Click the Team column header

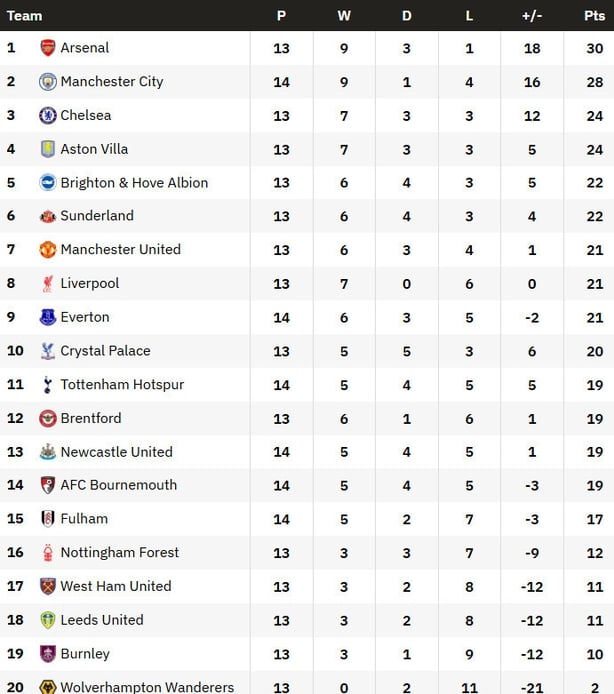[x=25, y=15]
